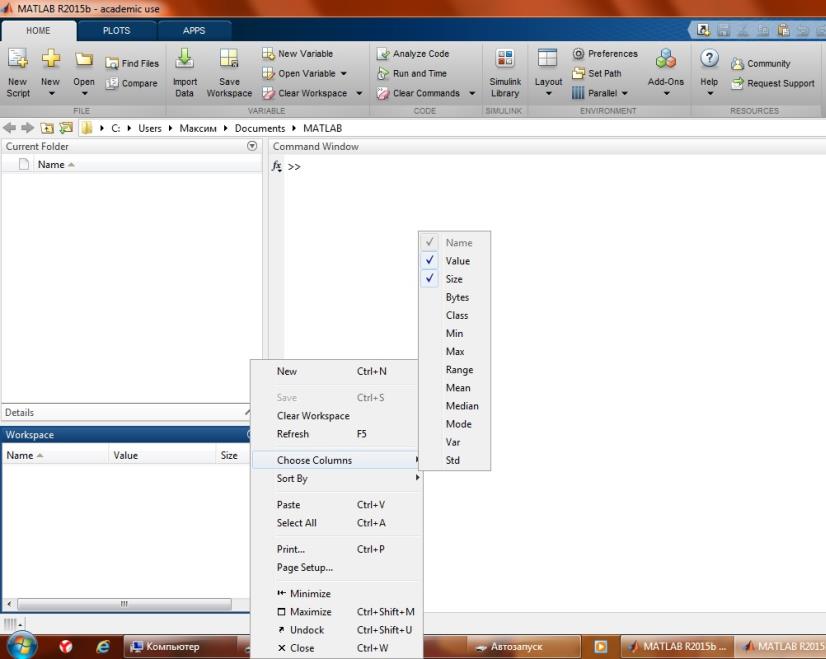The width and height of the screenshot is (826, 659).
Task: Click the Compare files icon
Action: coord(112,83)
